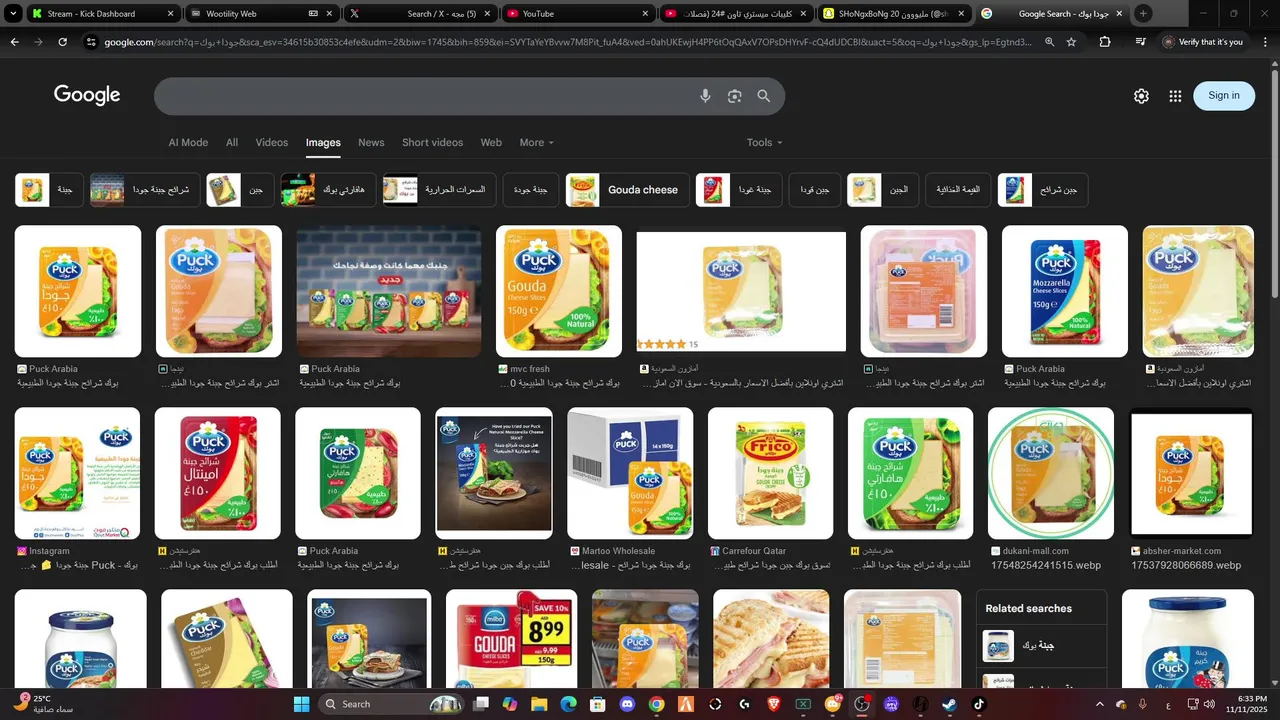Open Microsoft Store from taskbar
Image resolution: width=1280 pixels, height=720 pixels.
point(597,704)
